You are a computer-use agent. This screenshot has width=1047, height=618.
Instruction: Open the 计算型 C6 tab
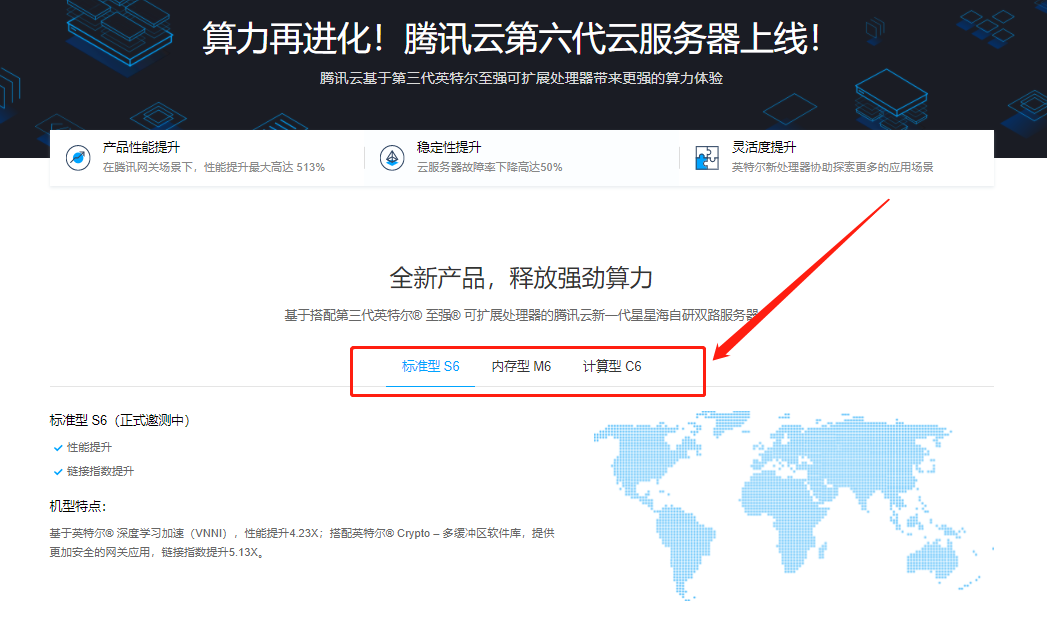612,366
